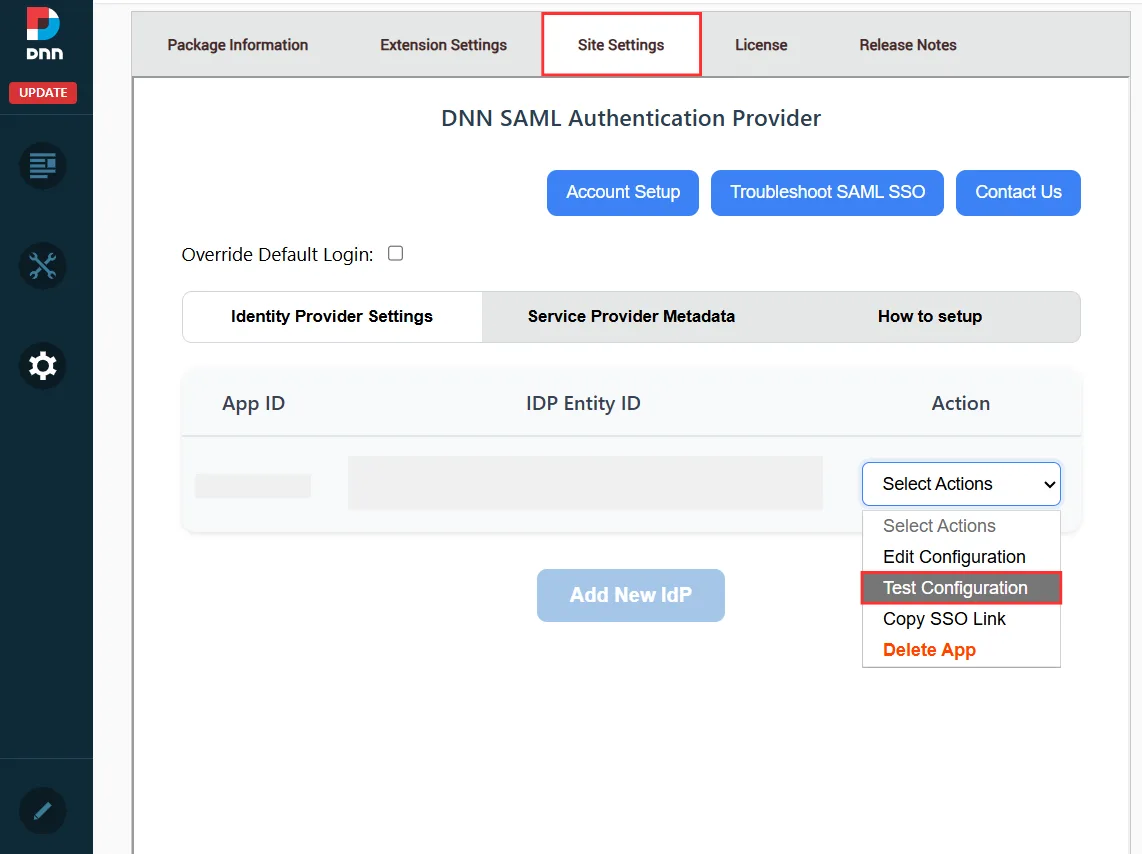Choose Edit Configuration from the actions list
This screenshot has width=1142, height=854.
[x=961, y=557]
